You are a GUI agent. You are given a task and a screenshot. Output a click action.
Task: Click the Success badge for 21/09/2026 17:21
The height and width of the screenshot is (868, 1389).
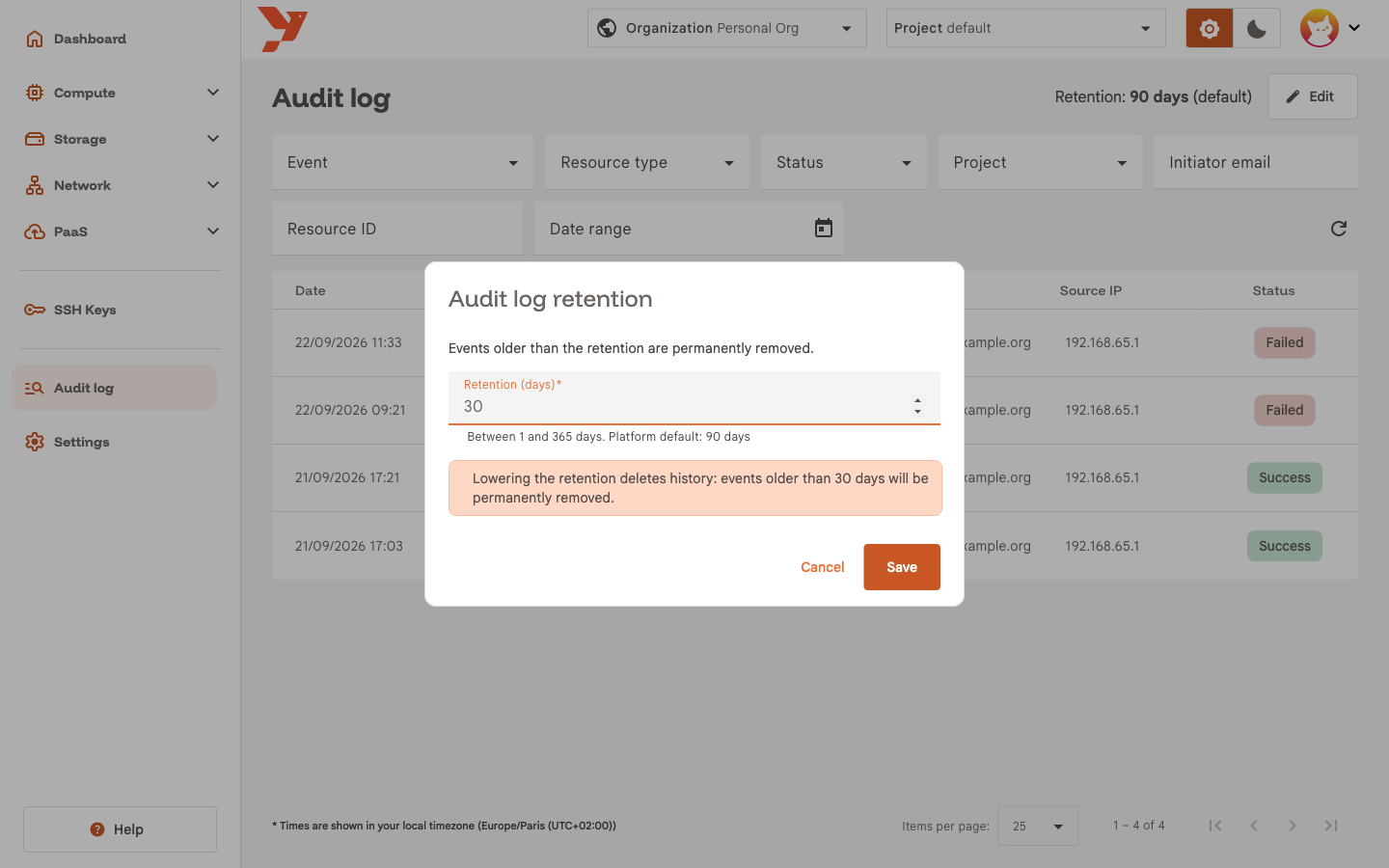point(1285,477)
